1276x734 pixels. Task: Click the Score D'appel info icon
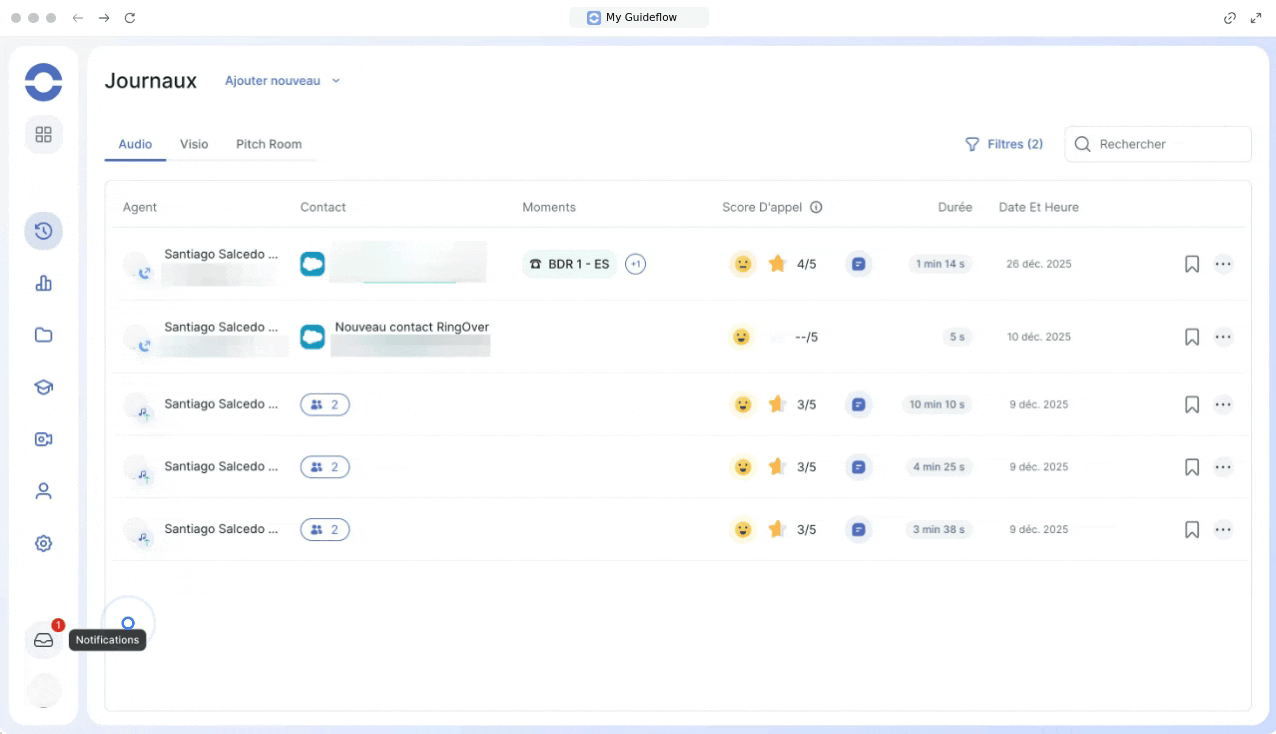[x=816, y=208]
